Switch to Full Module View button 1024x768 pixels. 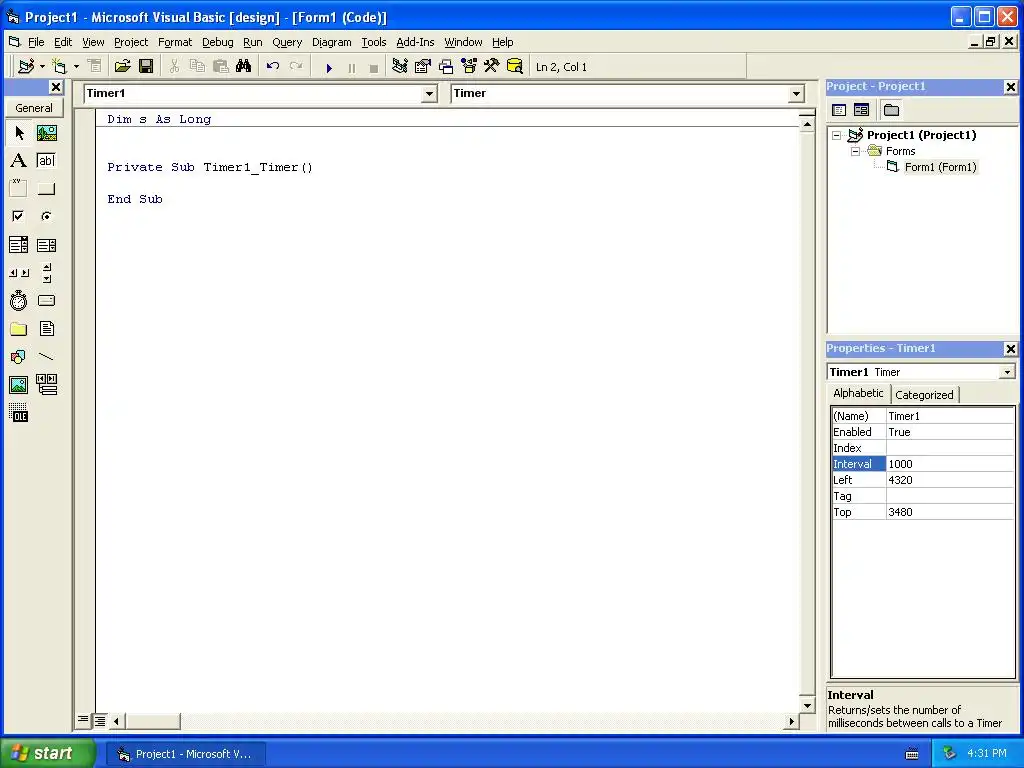[100, 720]
